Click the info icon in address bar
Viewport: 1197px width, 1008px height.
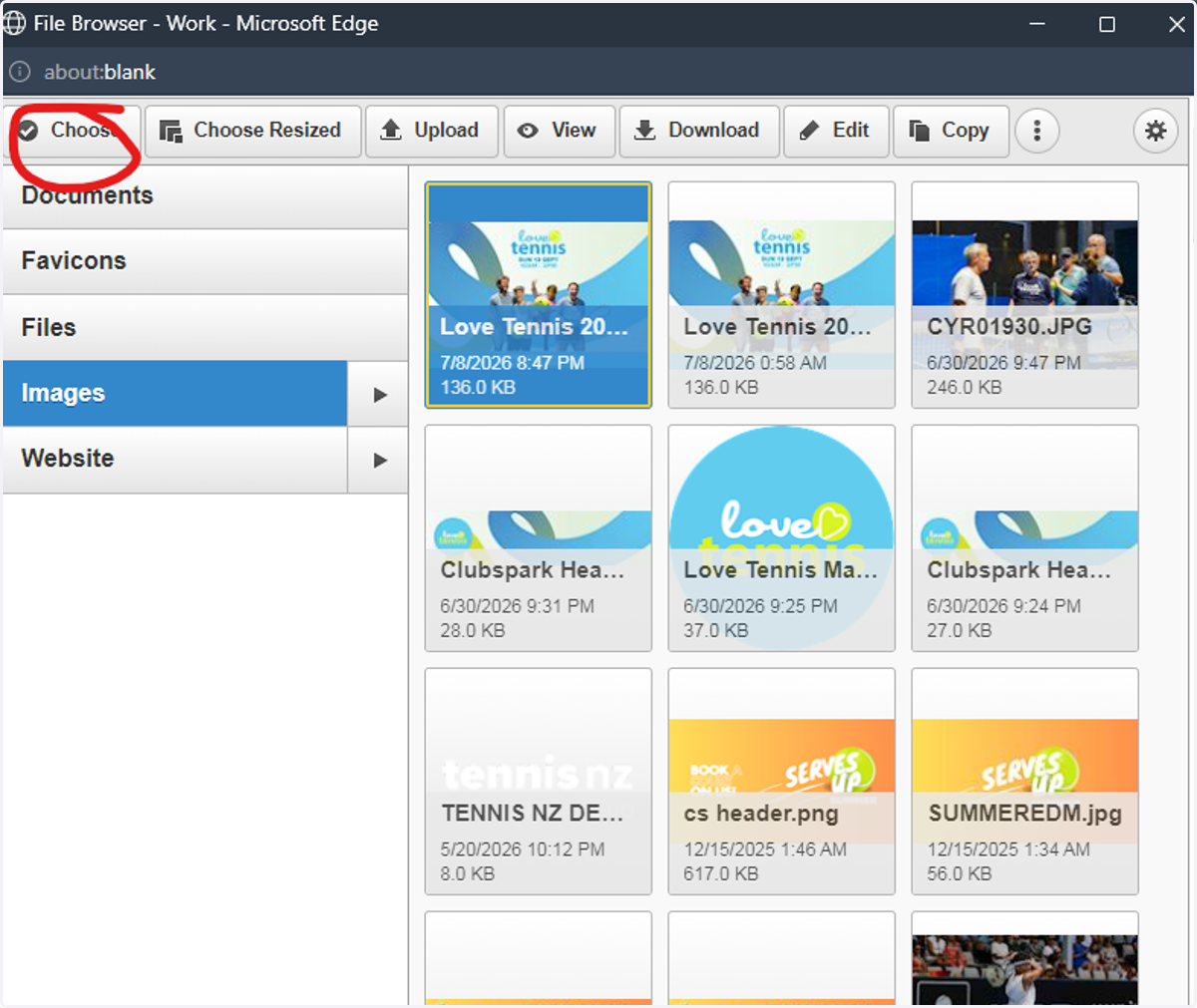pyautogui.click(x=19, y=72)
